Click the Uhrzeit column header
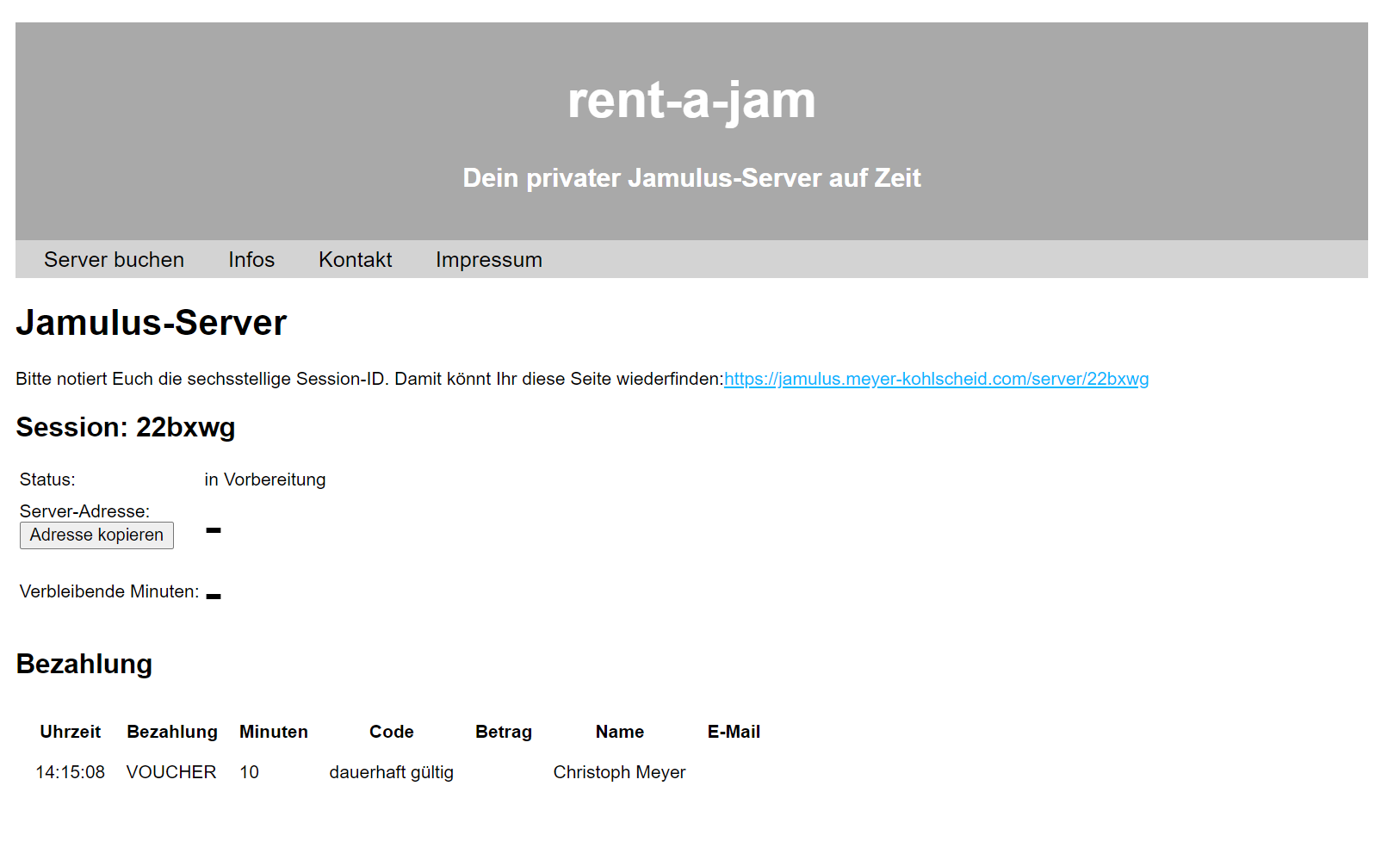The width and height of the screenshot is (1400, 860). [x=71, y=733]
